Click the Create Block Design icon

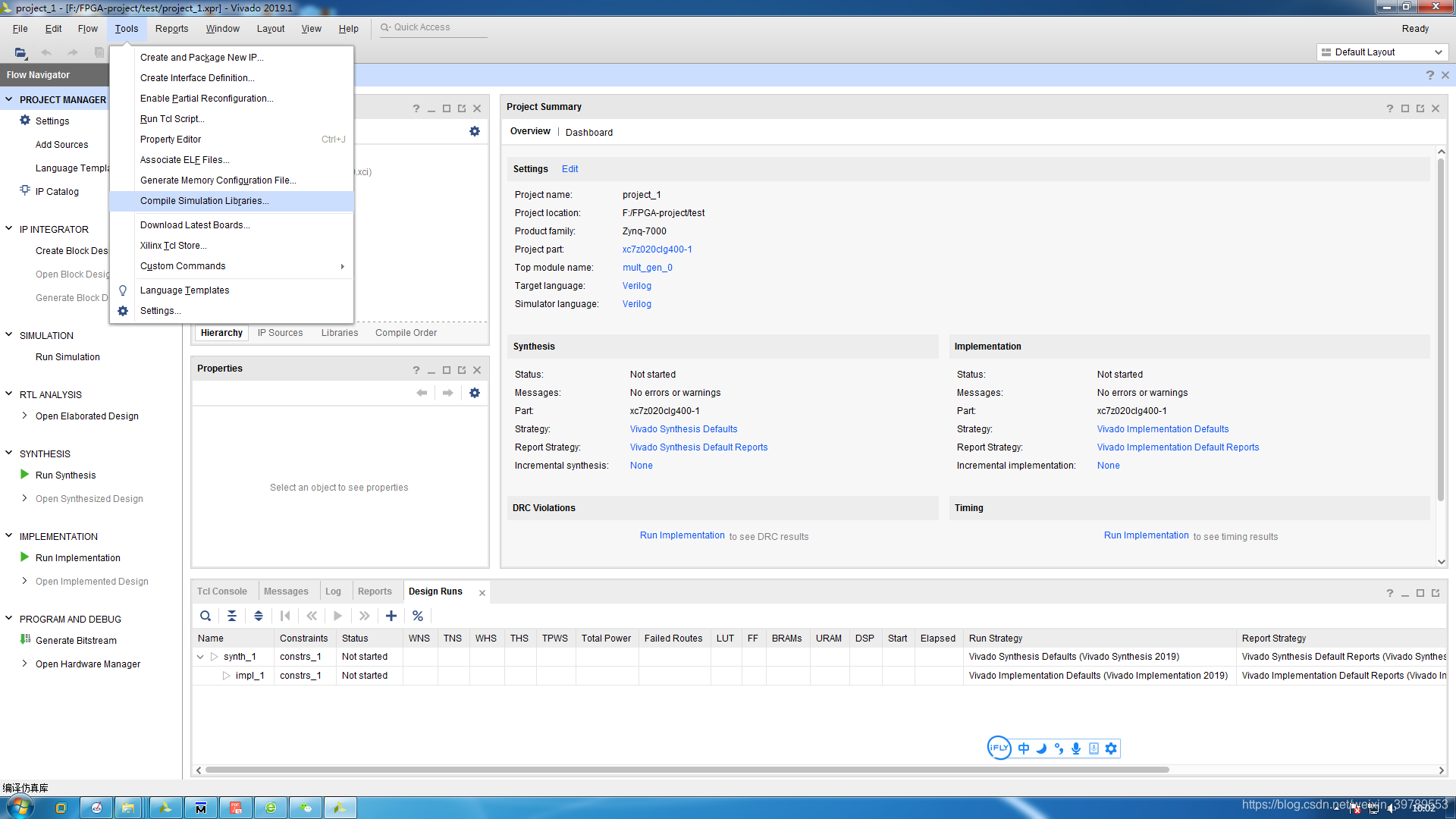pyautogui.click(x=71, y=250)
